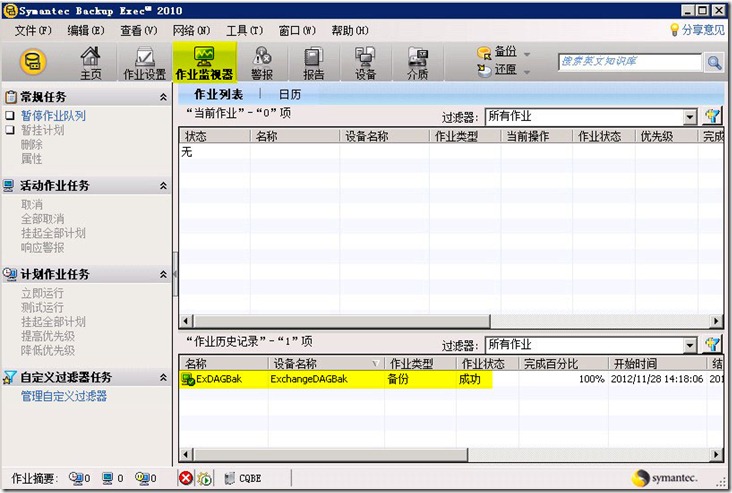The width and height of the screenshot is (732, 493).
Task: Open 作业设置 job setup toolbar icon
Action: (x=145, y=63)
